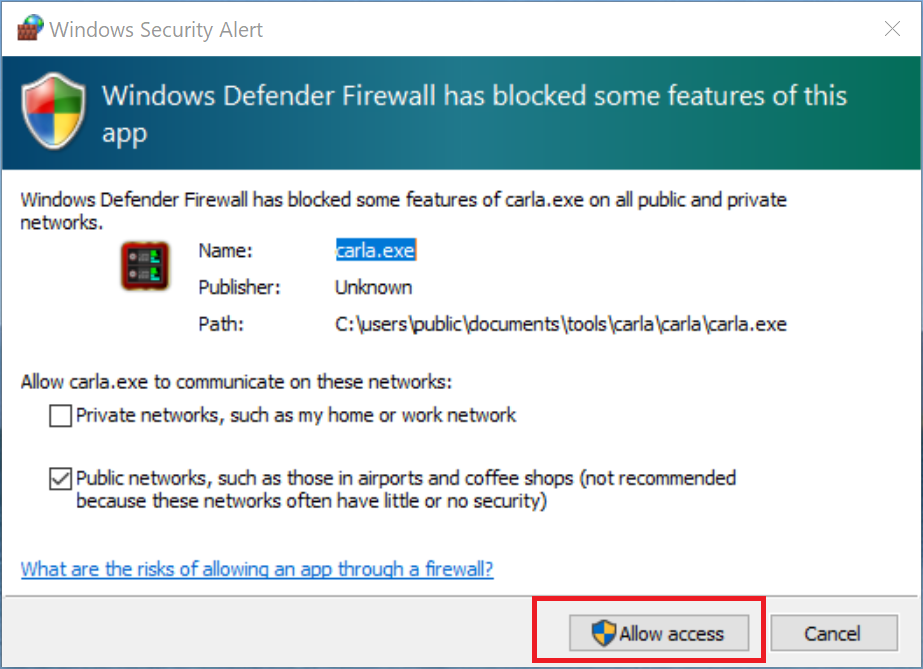Viewport: 923px width, 669px height.
Task: Click the Publisher: field label
Action: (240, 287)
